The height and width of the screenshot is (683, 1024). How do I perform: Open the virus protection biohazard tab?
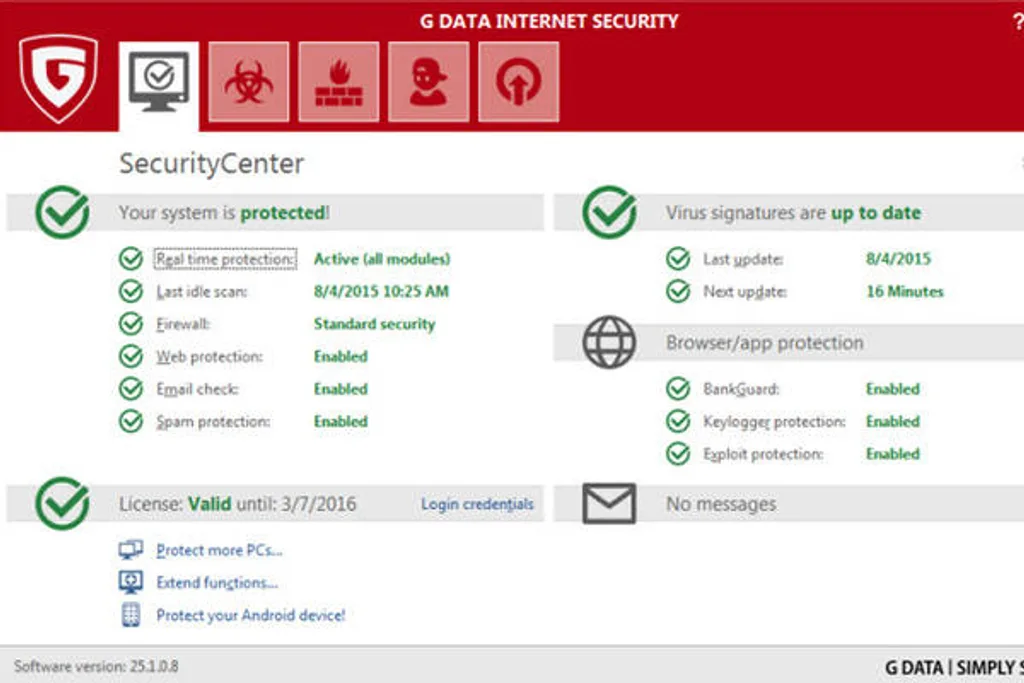pos(249,82)
